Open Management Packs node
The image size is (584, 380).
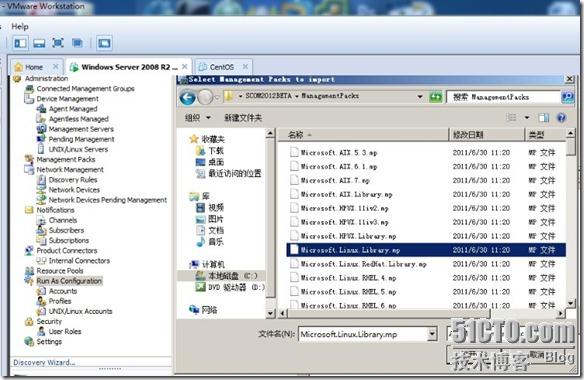click(66, 159)
